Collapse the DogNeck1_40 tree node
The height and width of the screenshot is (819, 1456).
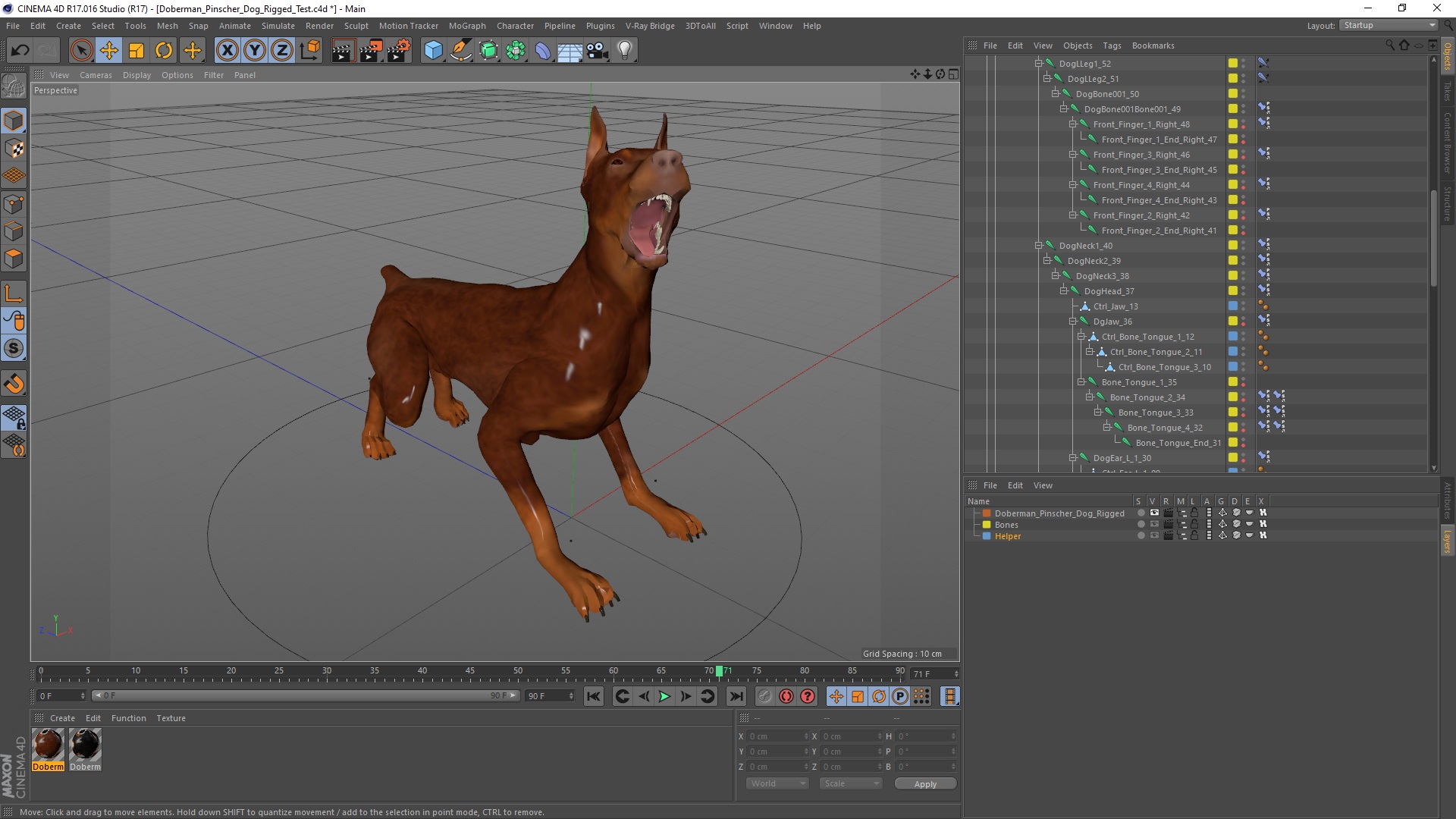[x=1039, y=246]
